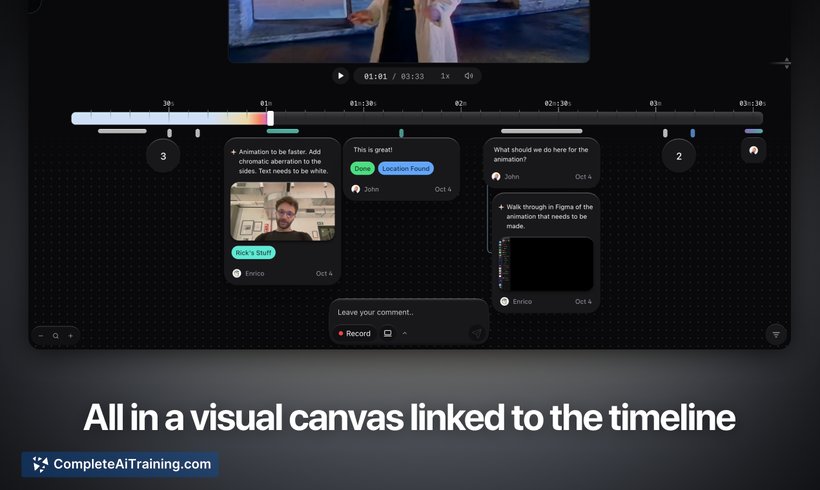This screenshot has width=820, height=490.
Task: Zoom out the canvas with minus
Action: tap(41, 336)
